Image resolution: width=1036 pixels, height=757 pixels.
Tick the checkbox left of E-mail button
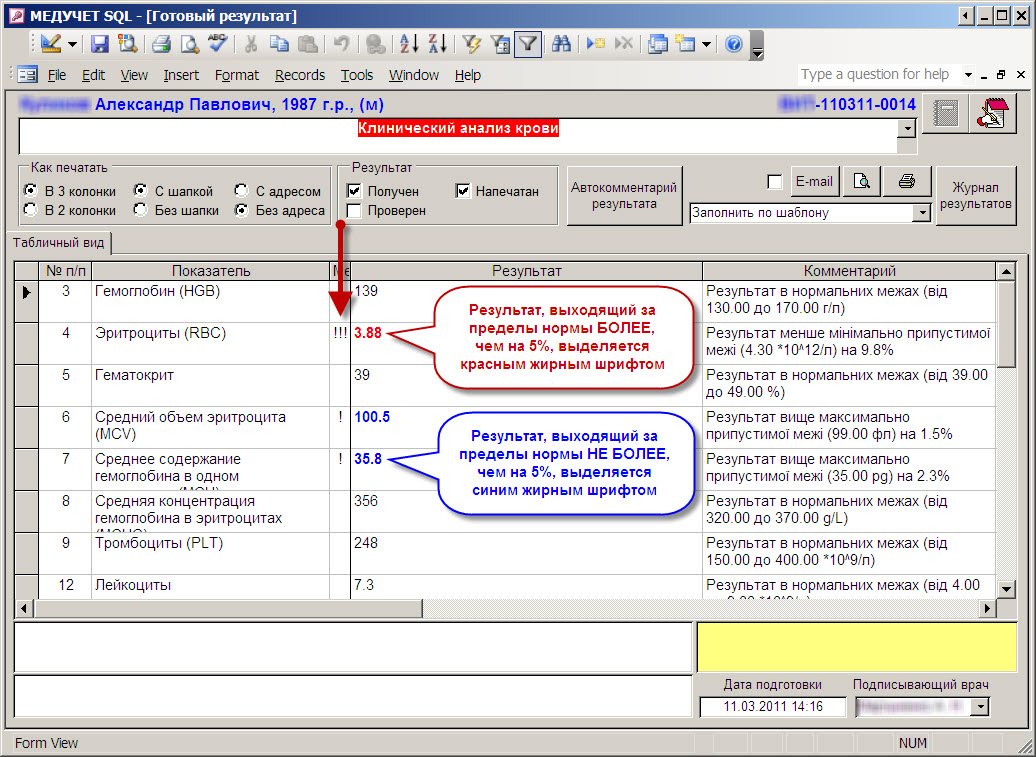775,182
